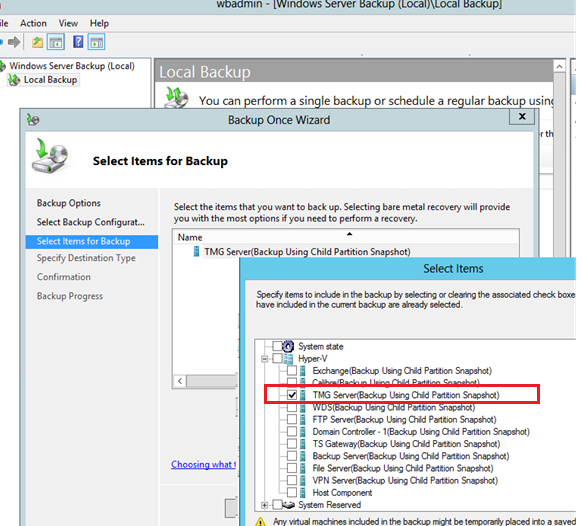Check the Backup Server checkbox
Viewport: 582px width, 526px height.
point(292,456)
